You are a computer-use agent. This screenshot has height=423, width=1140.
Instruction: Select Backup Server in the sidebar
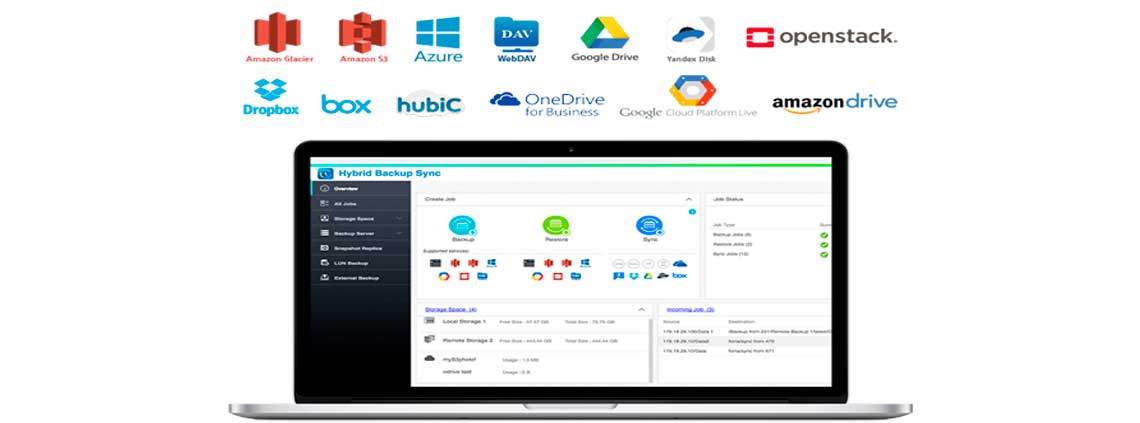point(361,233)
